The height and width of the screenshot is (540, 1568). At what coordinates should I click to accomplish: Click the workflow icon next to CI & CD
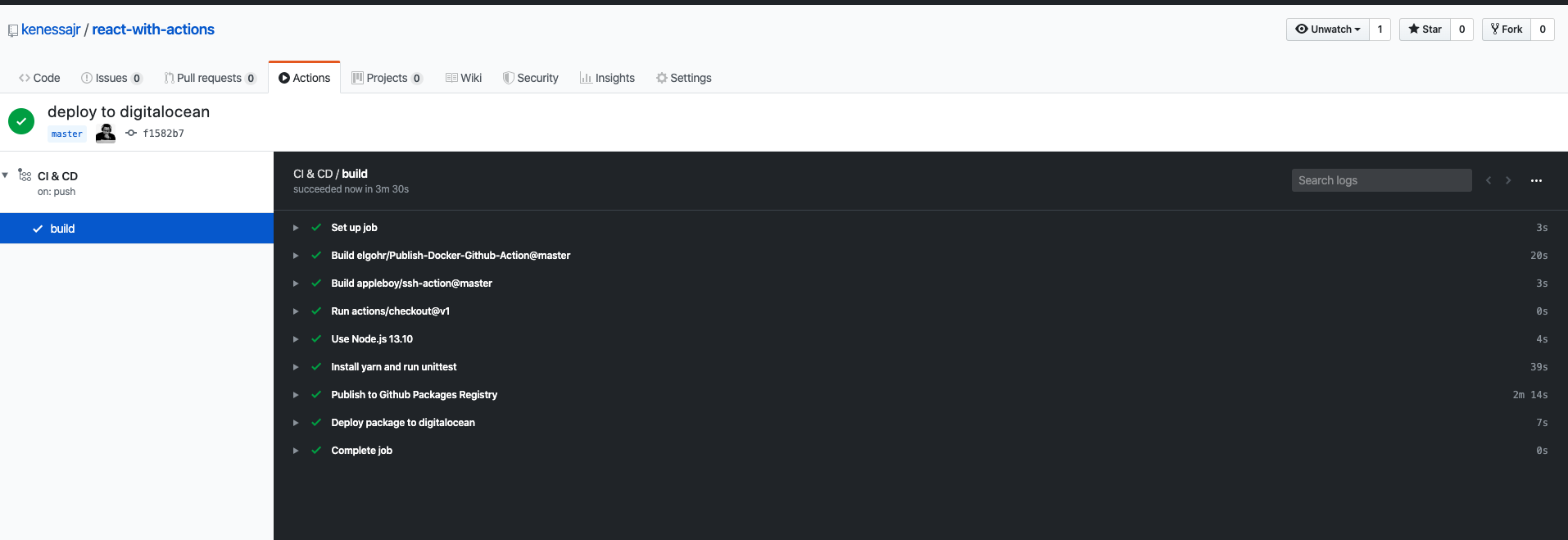pyautogui.click(x=25, y=175)
